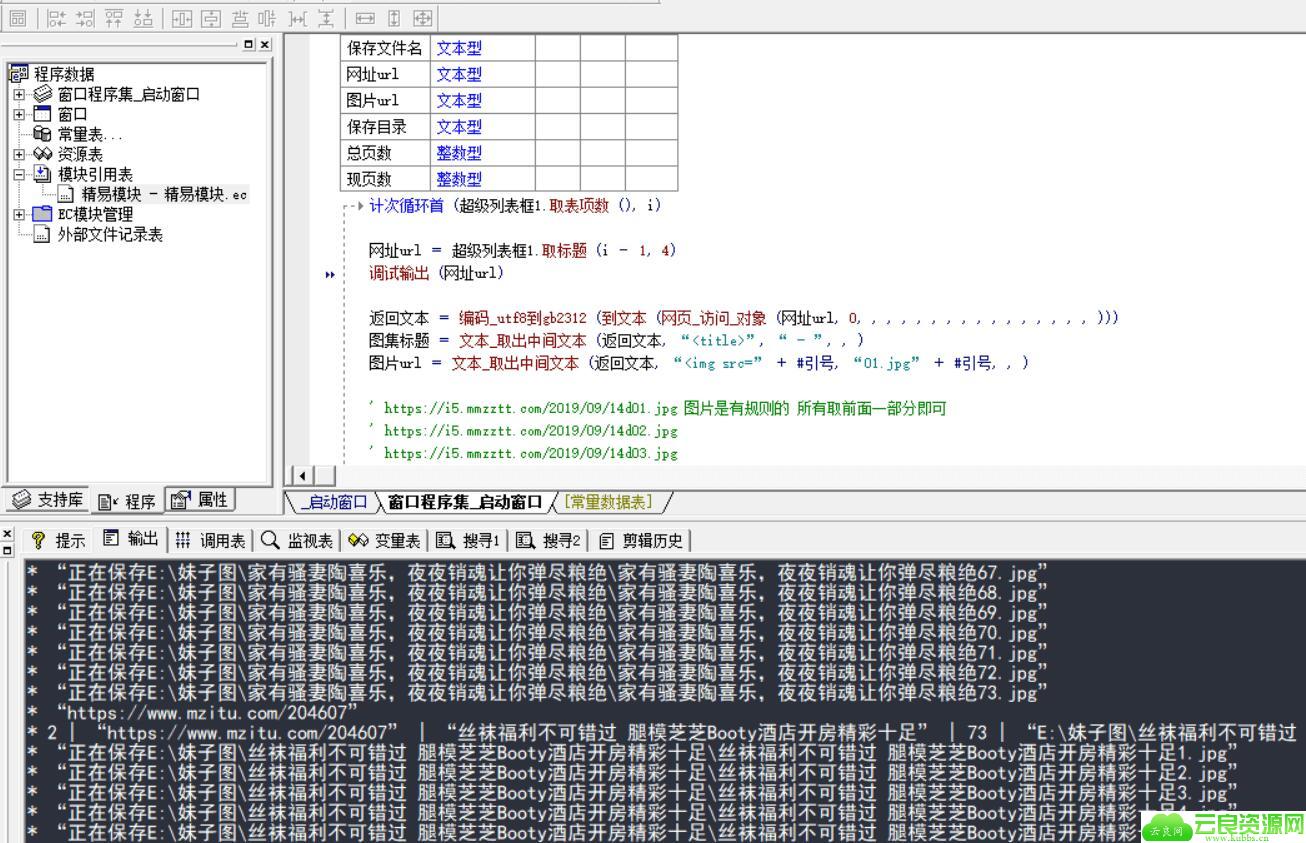This screenshot has width=1306, height=843.
Task: Click the 文本型 type of 网址url
Action: pos(483,74)
